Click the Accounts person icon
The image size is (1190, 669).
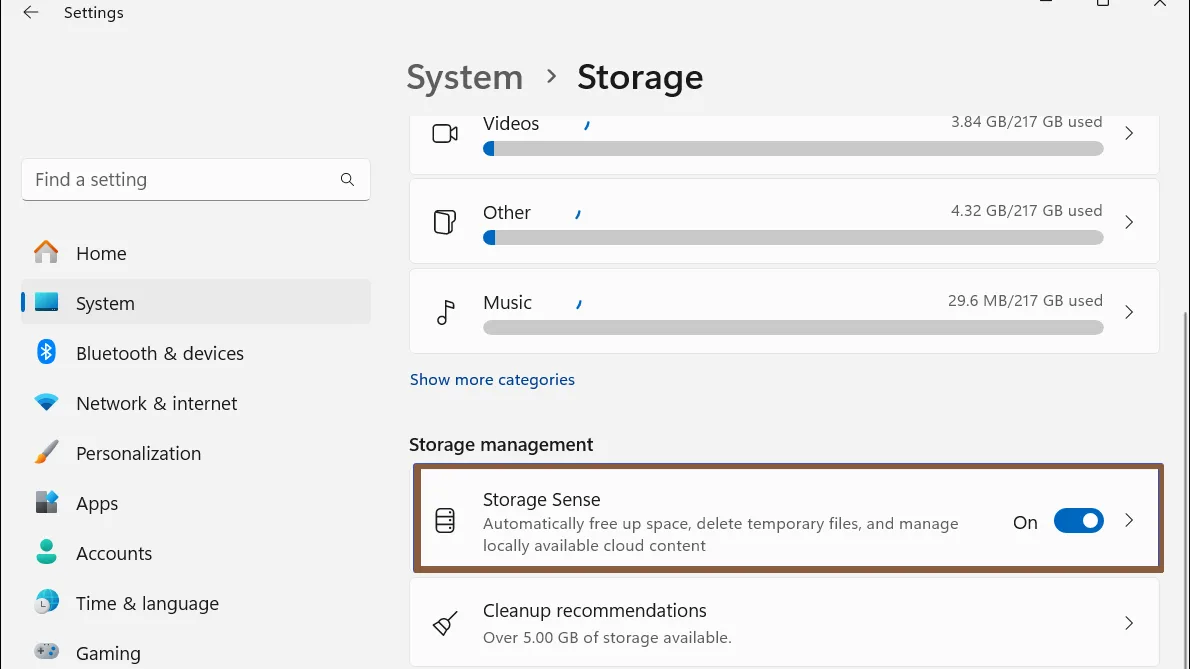click(x=46, y=552)
